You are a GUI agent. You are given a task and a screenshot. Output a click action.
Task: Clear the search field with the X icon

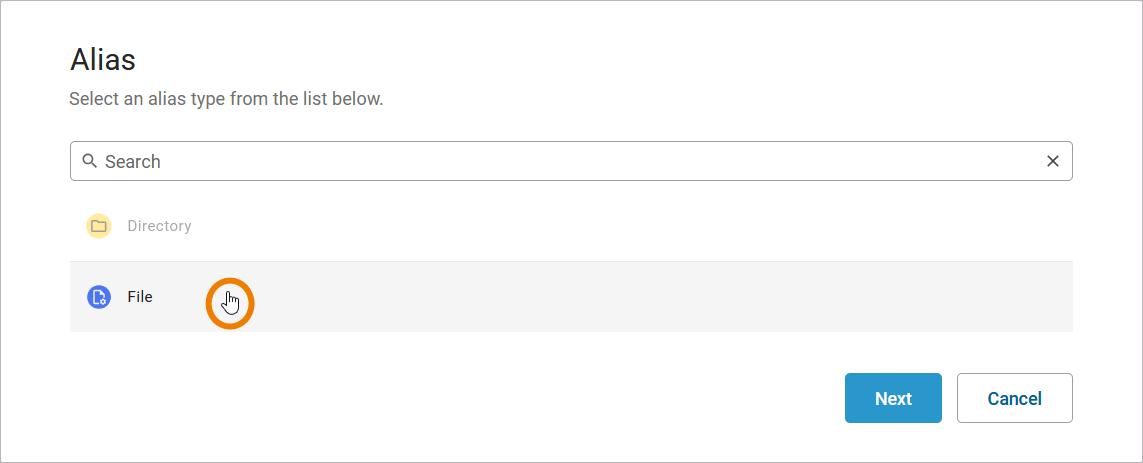tap(1052, 161)
